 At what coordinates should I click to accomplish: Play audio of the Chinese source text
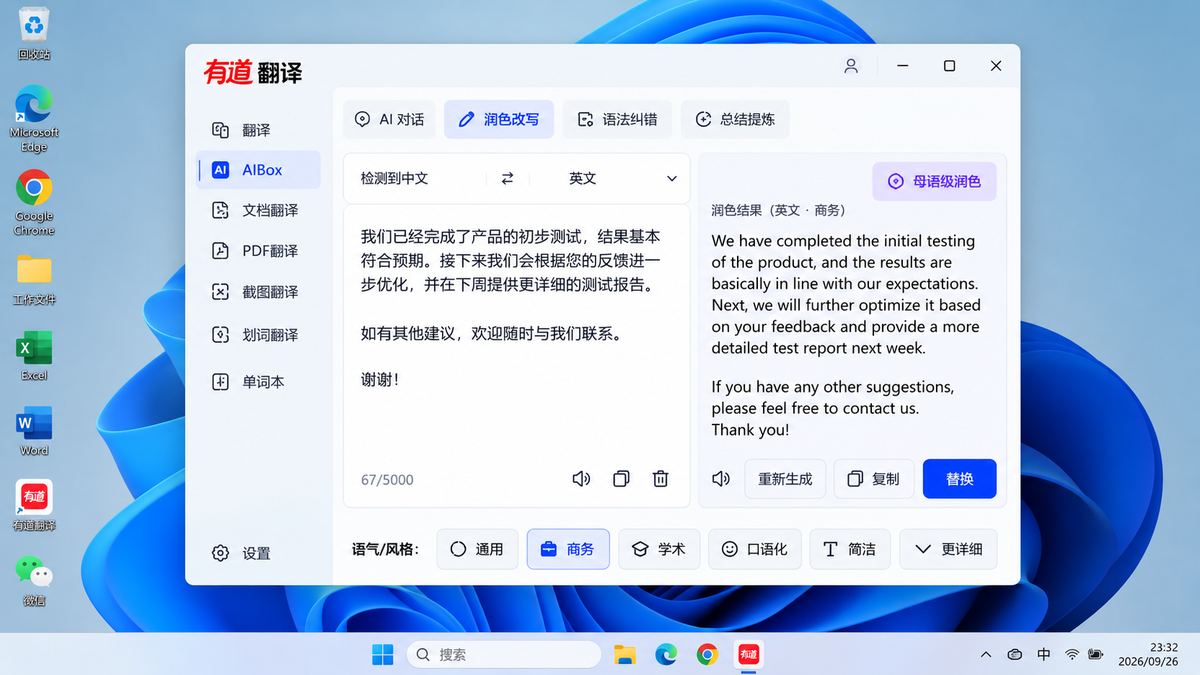(581, 479)
